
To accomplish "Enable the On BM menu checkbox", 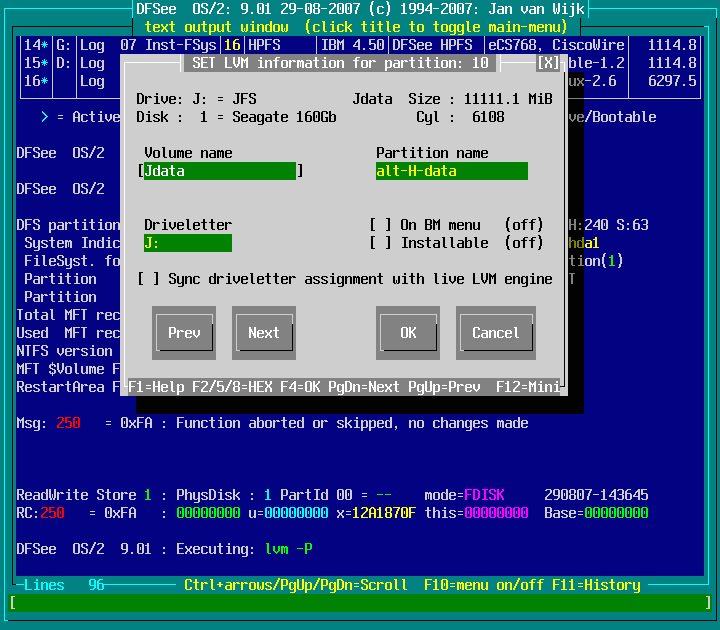I will click(x=380, y=225).
